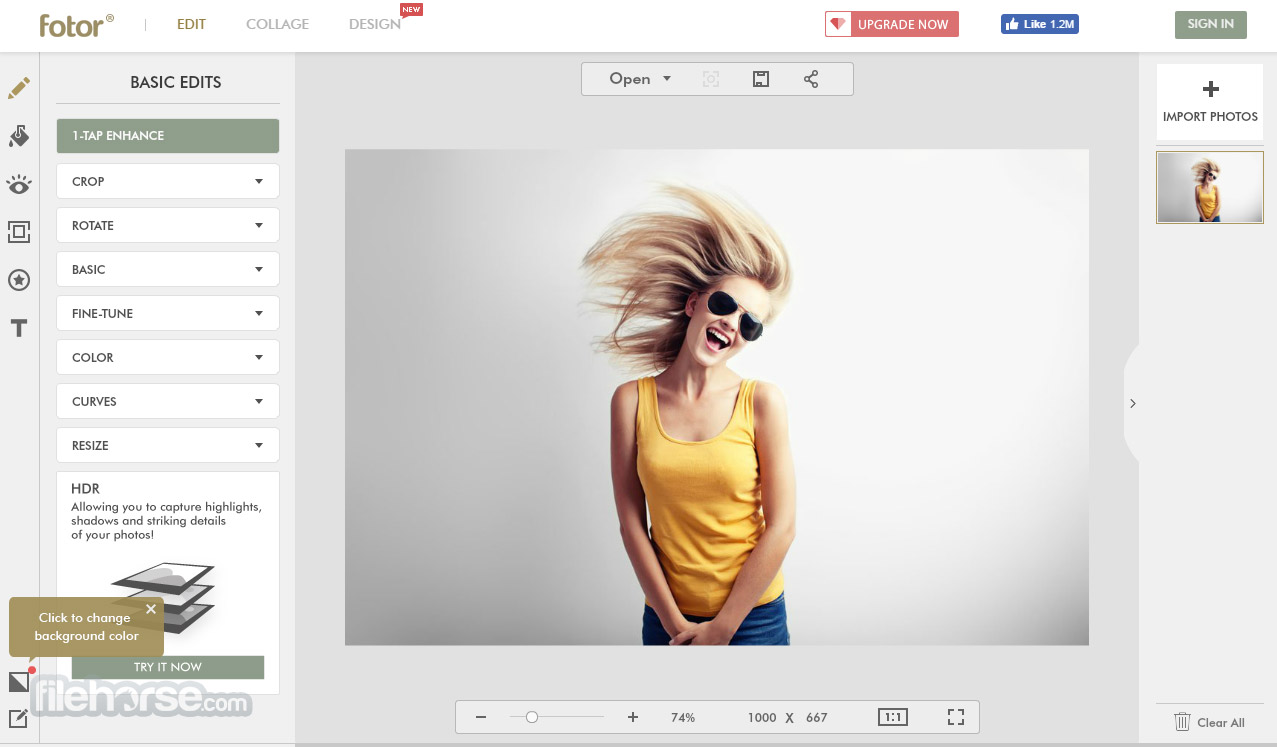Expand the RESIZE section
Viewport: 1277px width, 747px height.
[x=168, y=445]
